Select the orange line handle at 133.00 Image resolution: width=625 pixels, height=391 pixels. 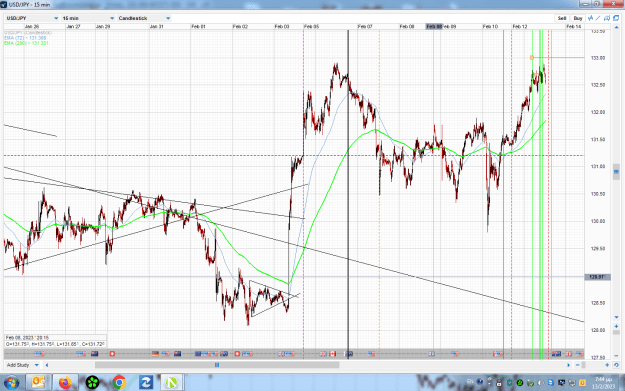click(x=532, y=57)
